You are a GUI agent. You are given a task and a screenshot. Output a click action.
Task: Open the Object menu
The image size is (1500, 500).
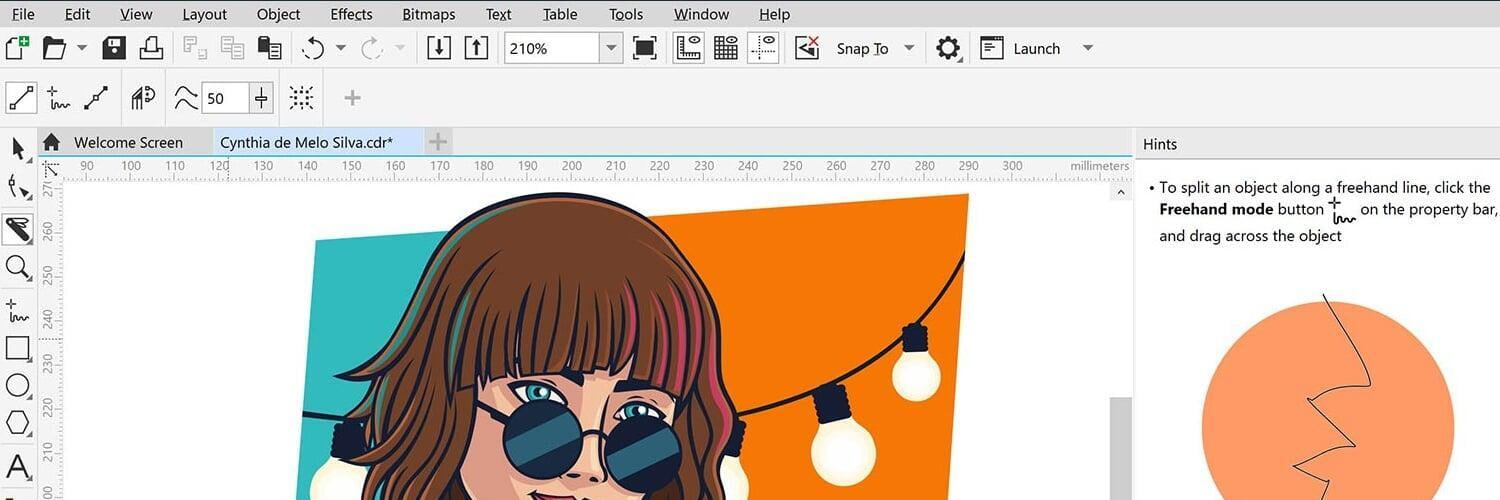278,14
